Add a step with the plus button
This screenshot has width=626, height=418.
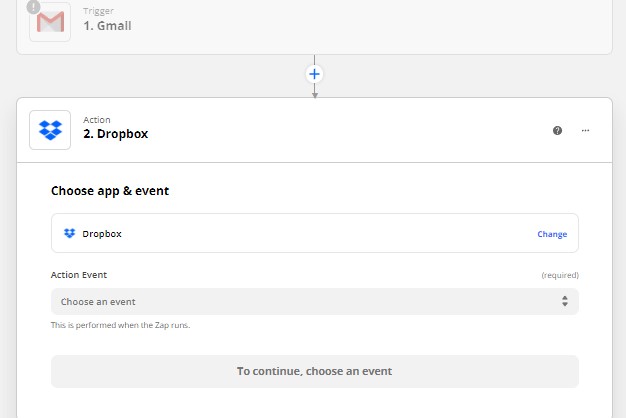pyautogui.click(x=315, y=74)
